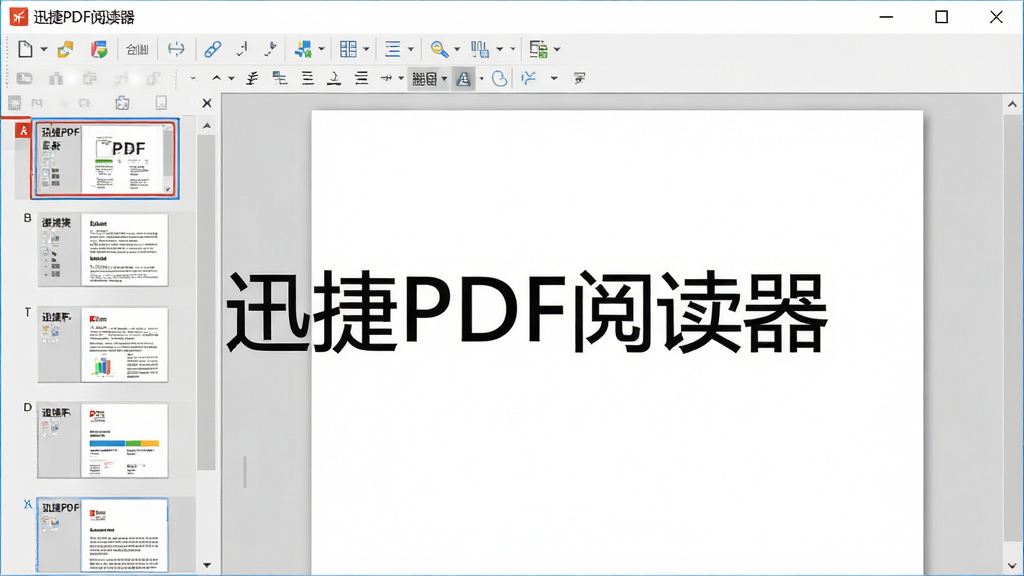Click the underline text icon
1024x576 pixels.
click(334, 78)
